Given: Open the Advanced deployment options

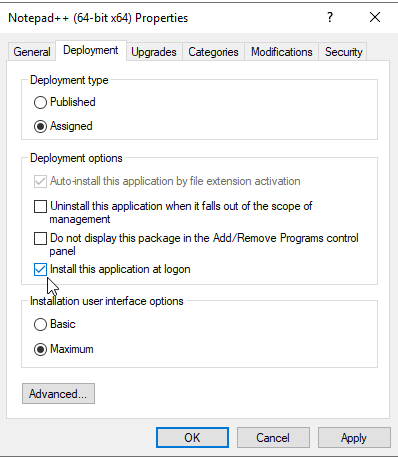Looking at the screenshot, I should (58, 394).
